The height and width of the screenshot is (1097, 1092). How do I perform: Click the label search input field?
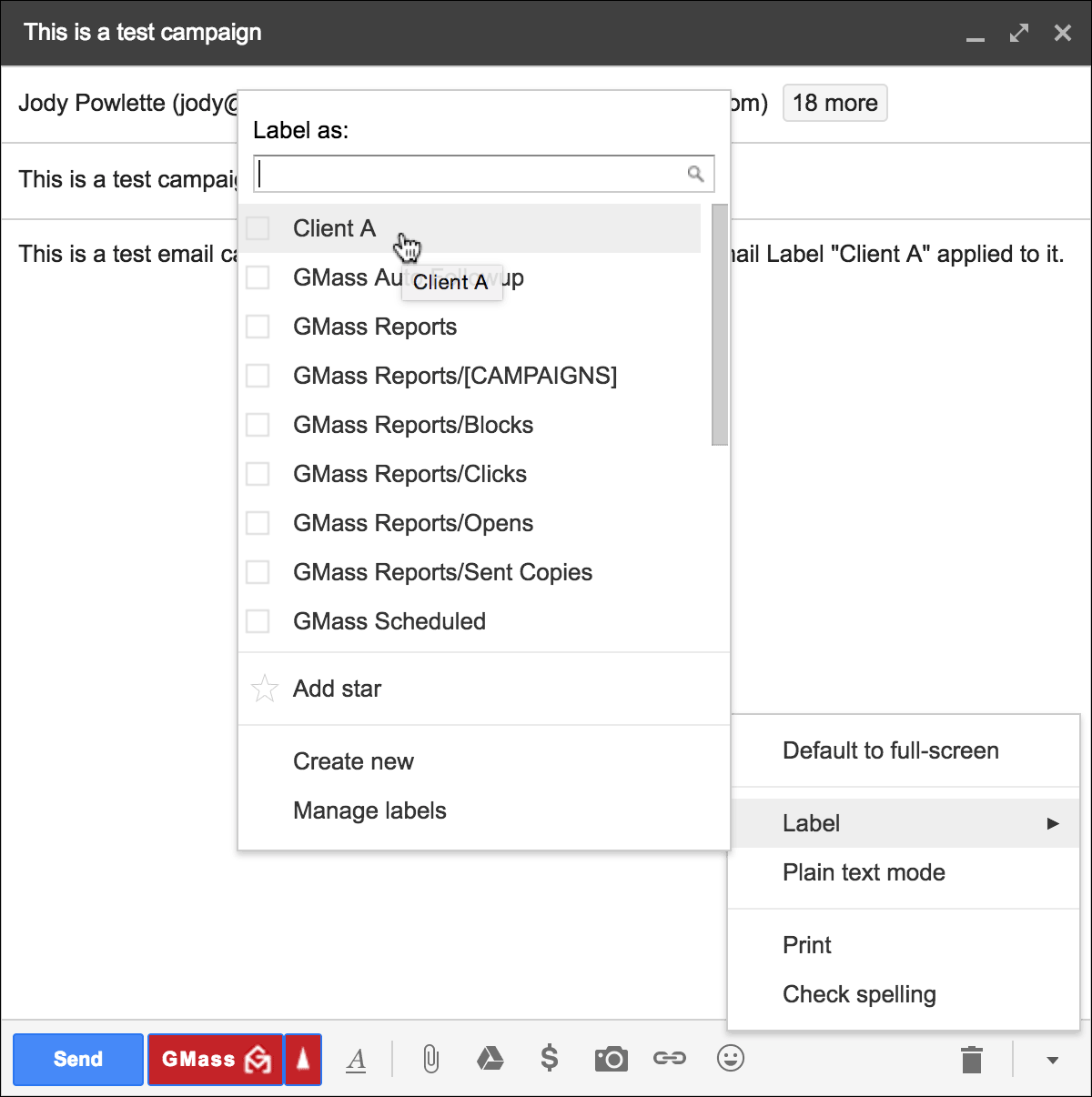[484, 174]
